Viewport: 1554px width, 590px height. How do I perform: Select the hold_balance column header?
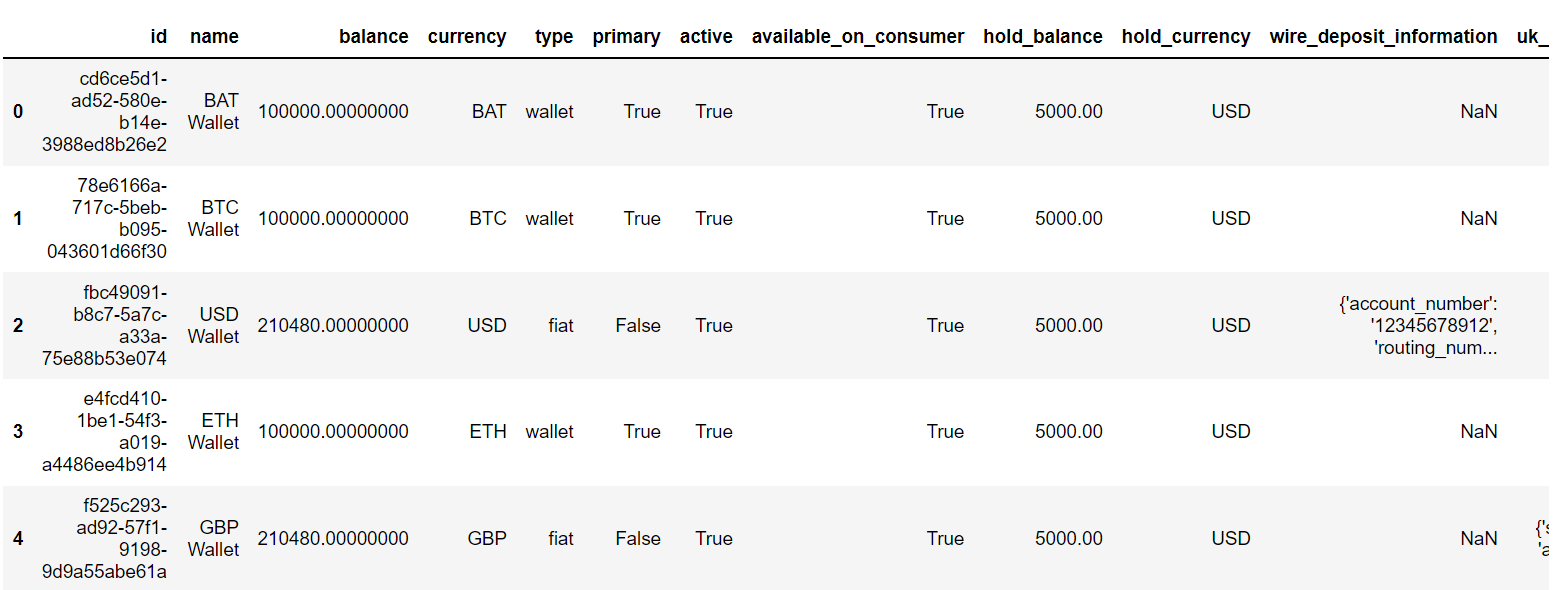click(x=1043, y=37)
